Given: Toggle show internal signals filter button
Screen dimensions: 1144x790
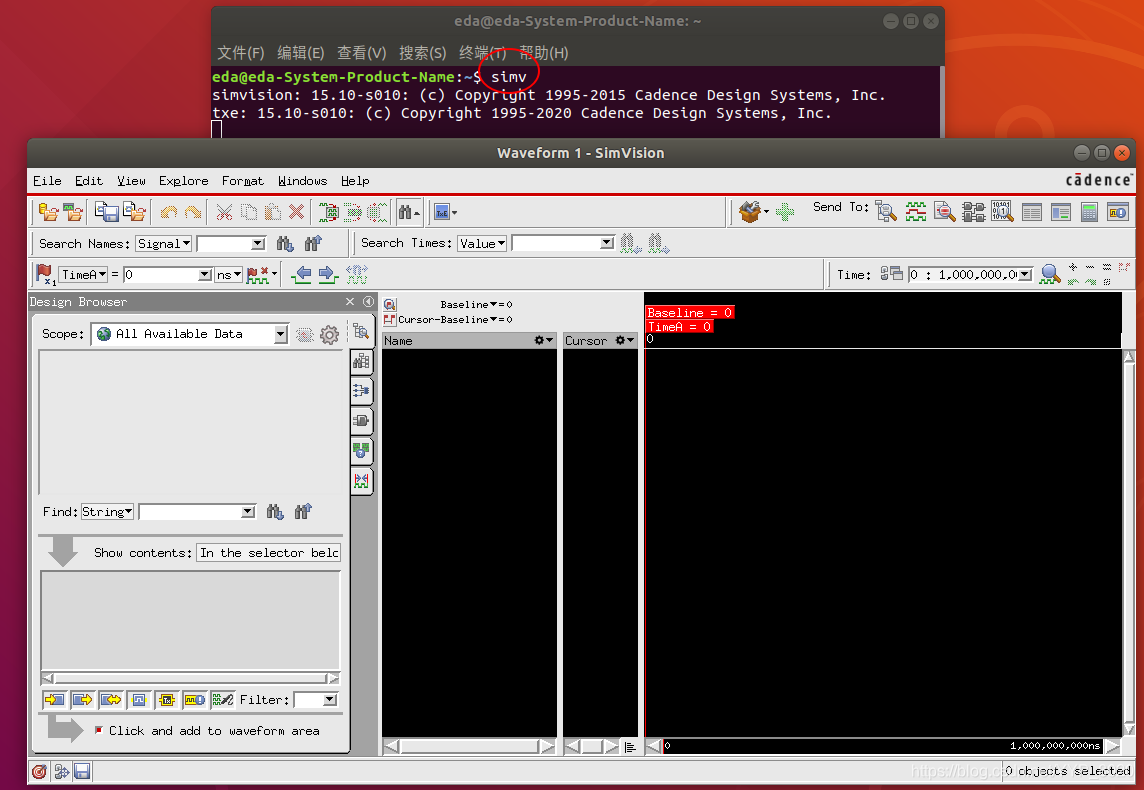Looking at the screenshot, I should tap(139, 700).
